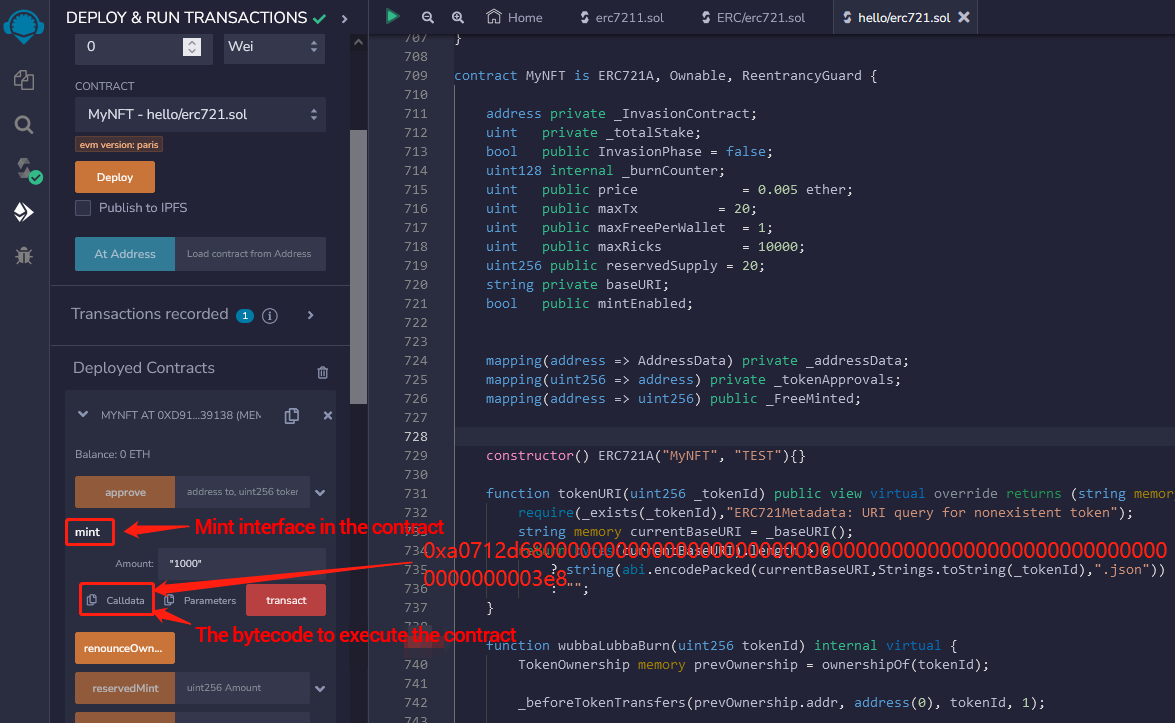Click the 'bool public mintEnabled;' code line
Viewport: 1175px width, 723px height.
pos(589,303)
